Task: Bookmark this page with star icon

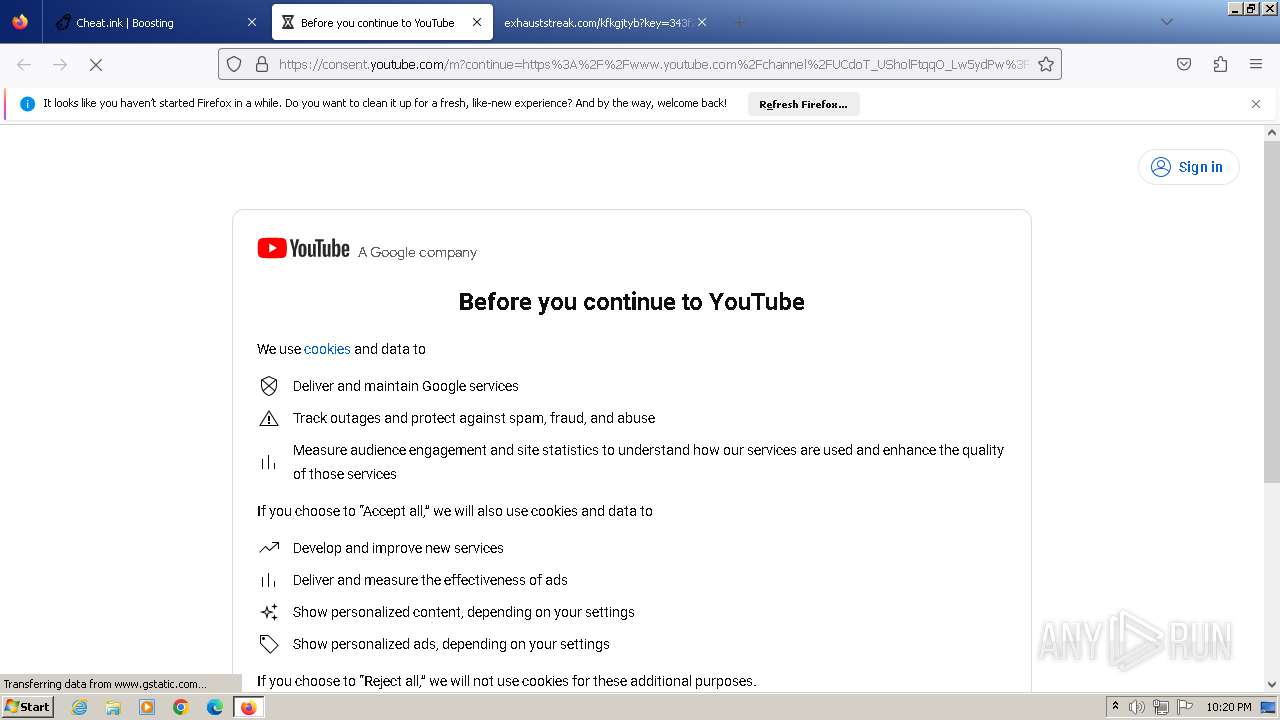Action: click(x=1046, y=64)
